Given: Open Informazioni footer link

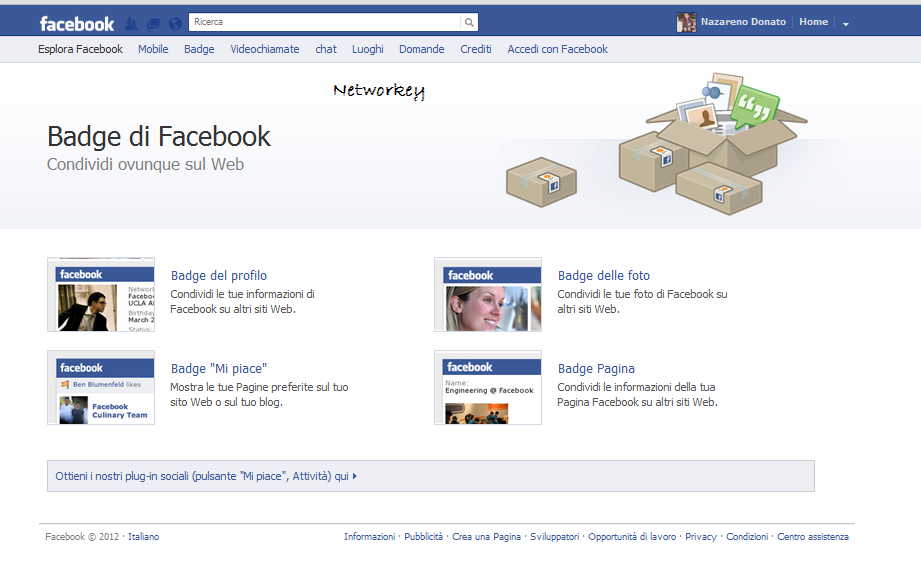Looking at the screenshot, I should [369, 536].
